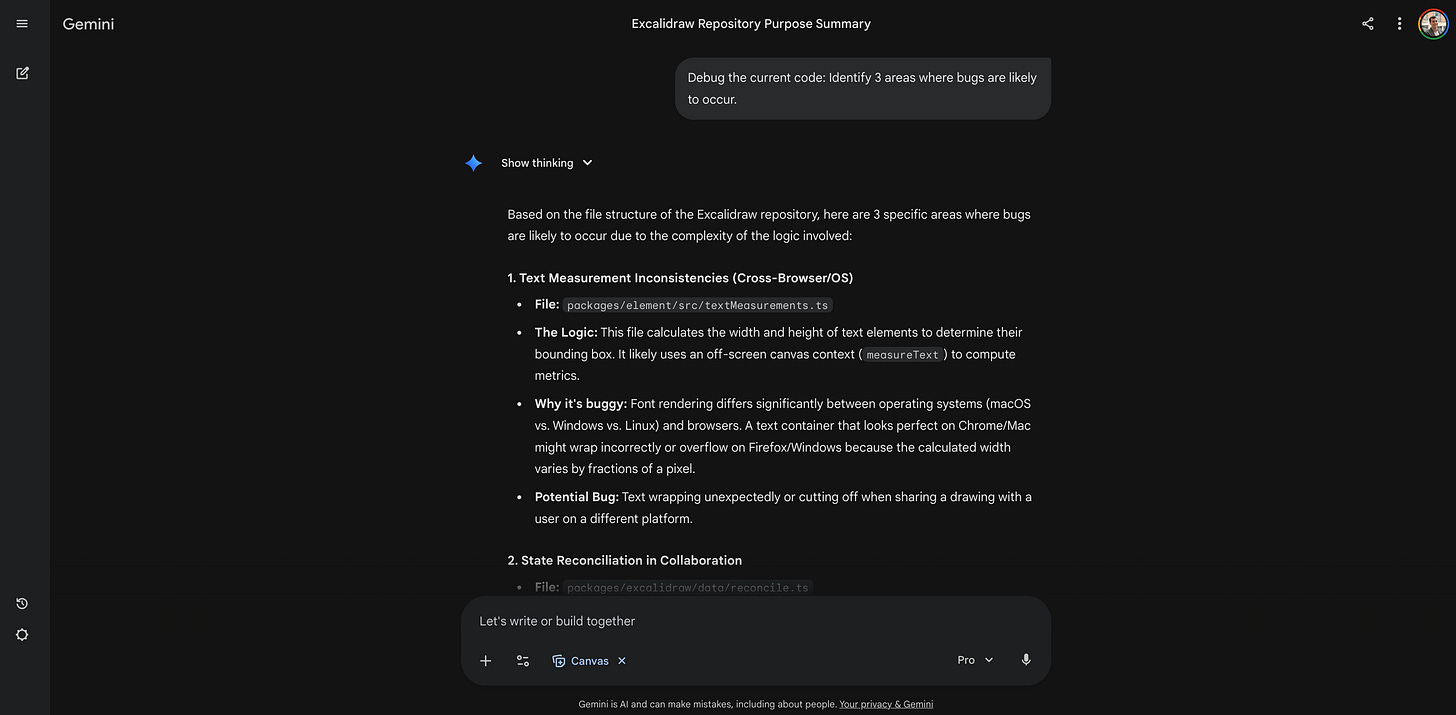
Task: Start a new chat with the compose icon
Action: click(x=22, y=72)
